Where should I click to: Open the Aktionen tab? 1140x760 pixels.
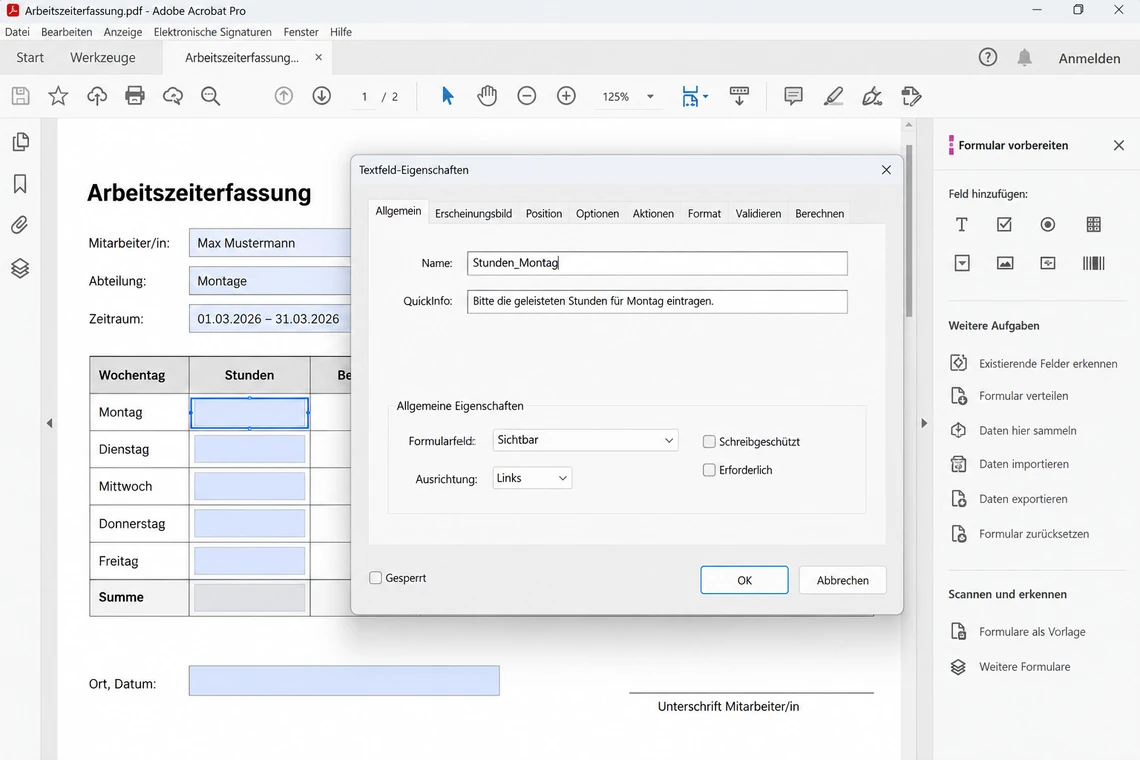[x=653, y=213]
